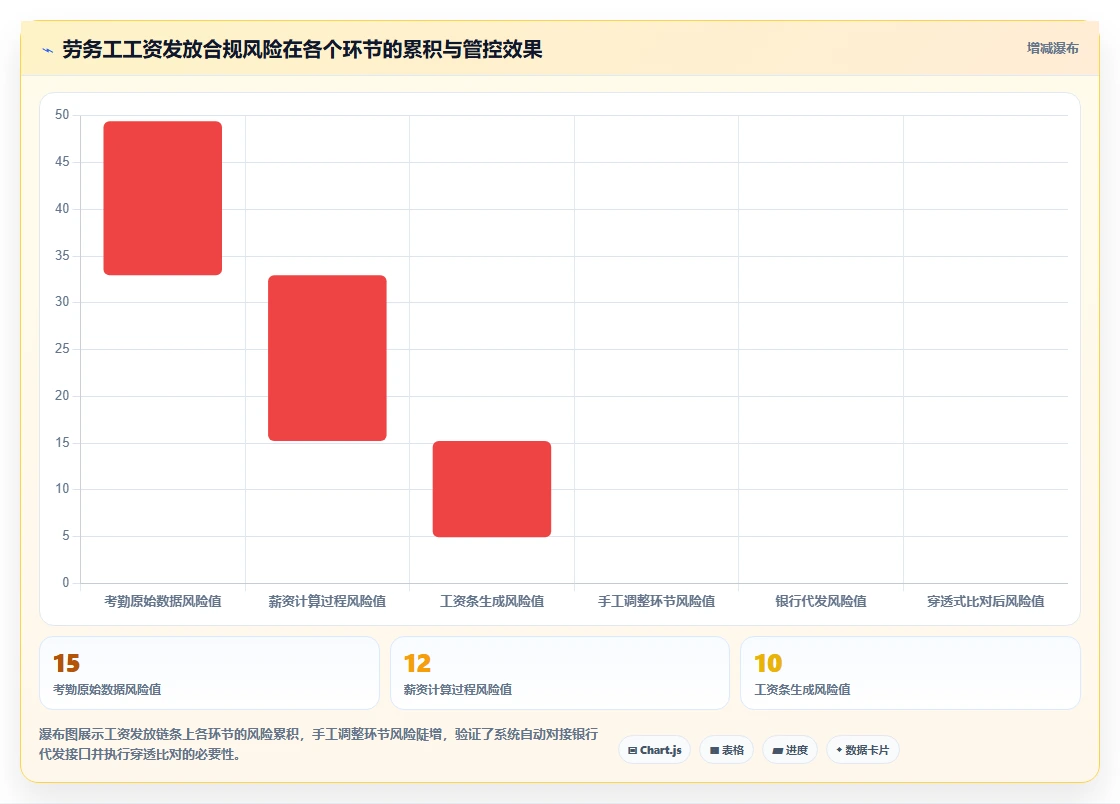Click the 银行代发风险值 x-axis label

(821, 601)
